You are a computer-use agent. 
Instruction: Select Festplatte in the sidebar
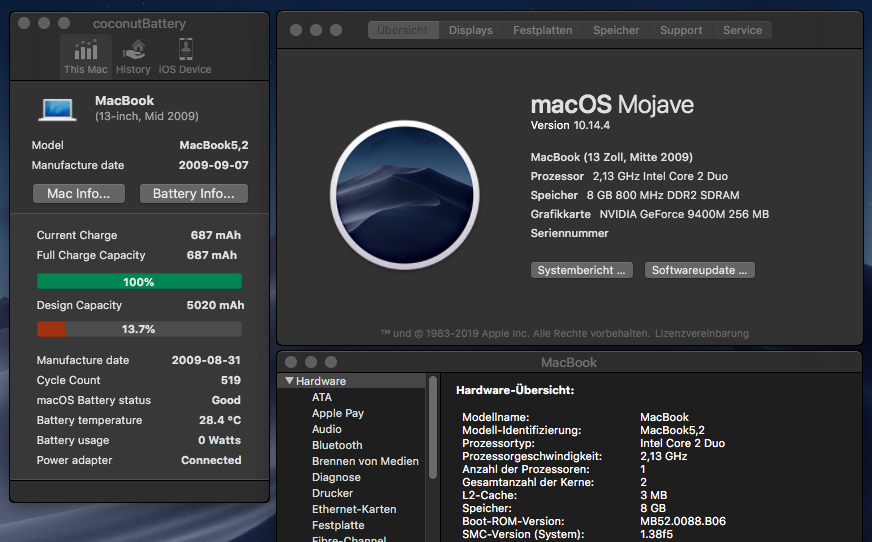point(338,525)
